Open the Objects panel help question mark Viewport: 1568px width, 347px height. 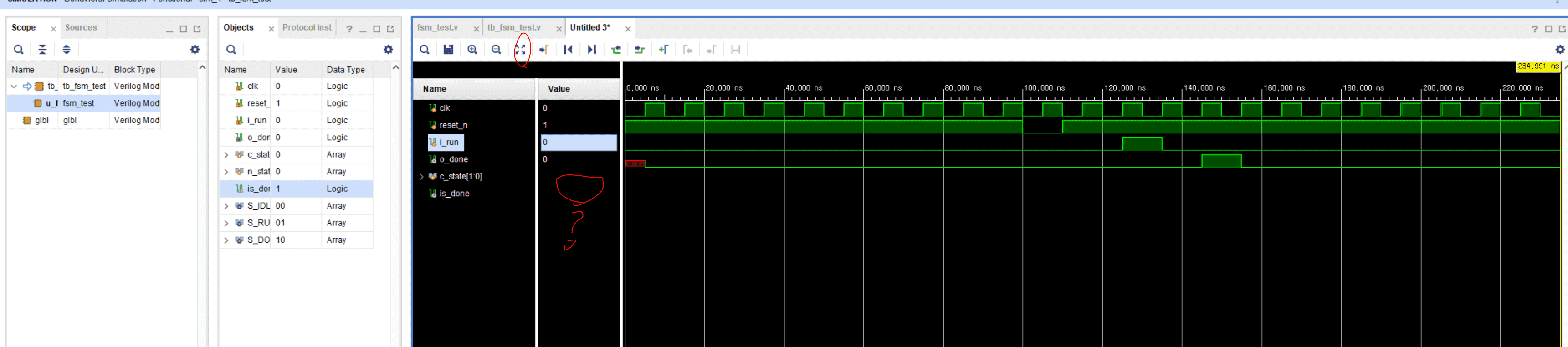349,29
